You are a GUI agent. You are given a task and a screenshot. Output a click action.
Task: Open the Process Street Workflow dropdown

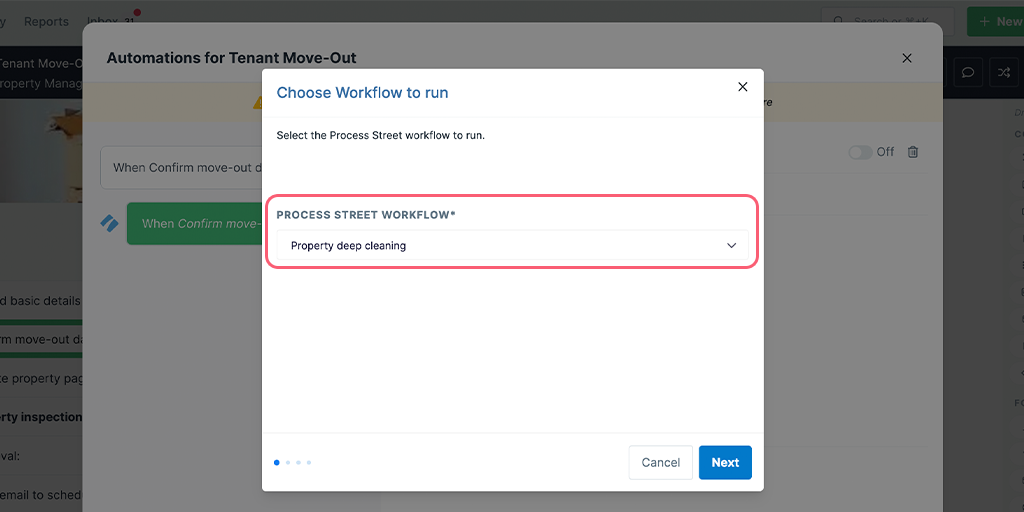(x=513, y=246)
